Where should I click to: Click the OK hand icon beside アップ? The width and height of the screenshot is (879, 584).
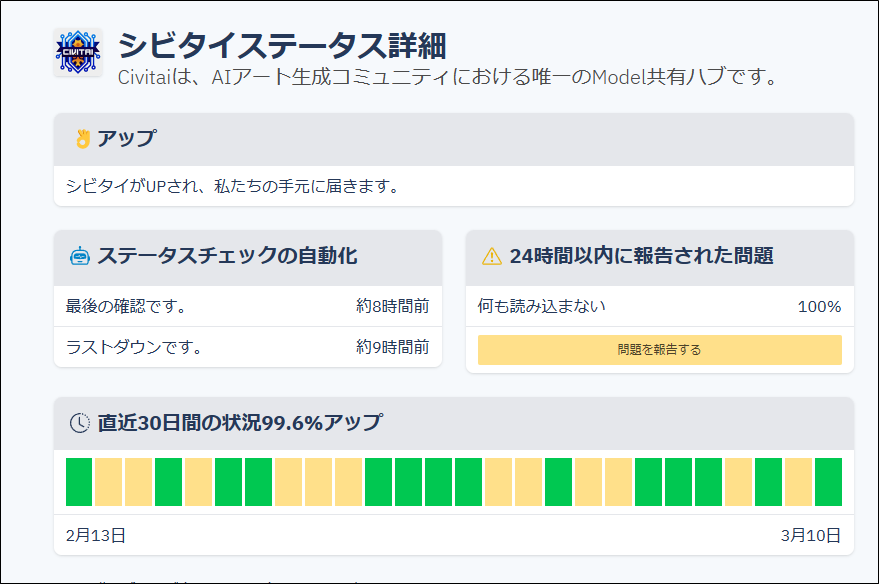(82, 139)
